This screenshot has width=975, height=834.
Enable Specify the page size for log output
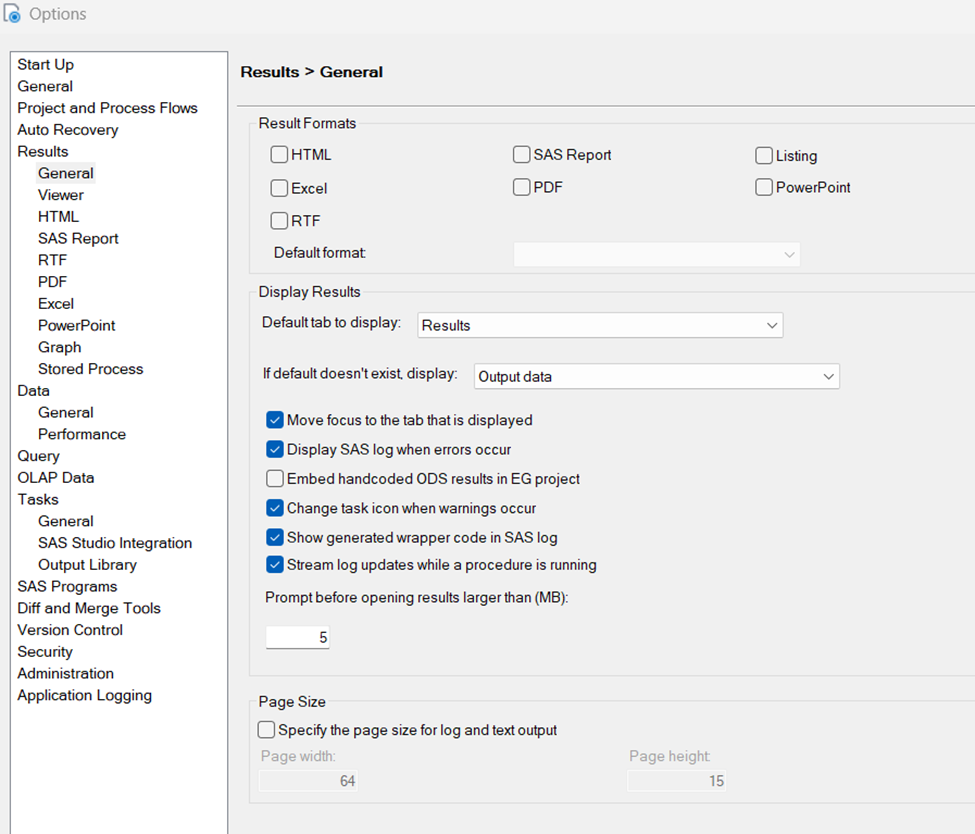[x=266, y=730]
